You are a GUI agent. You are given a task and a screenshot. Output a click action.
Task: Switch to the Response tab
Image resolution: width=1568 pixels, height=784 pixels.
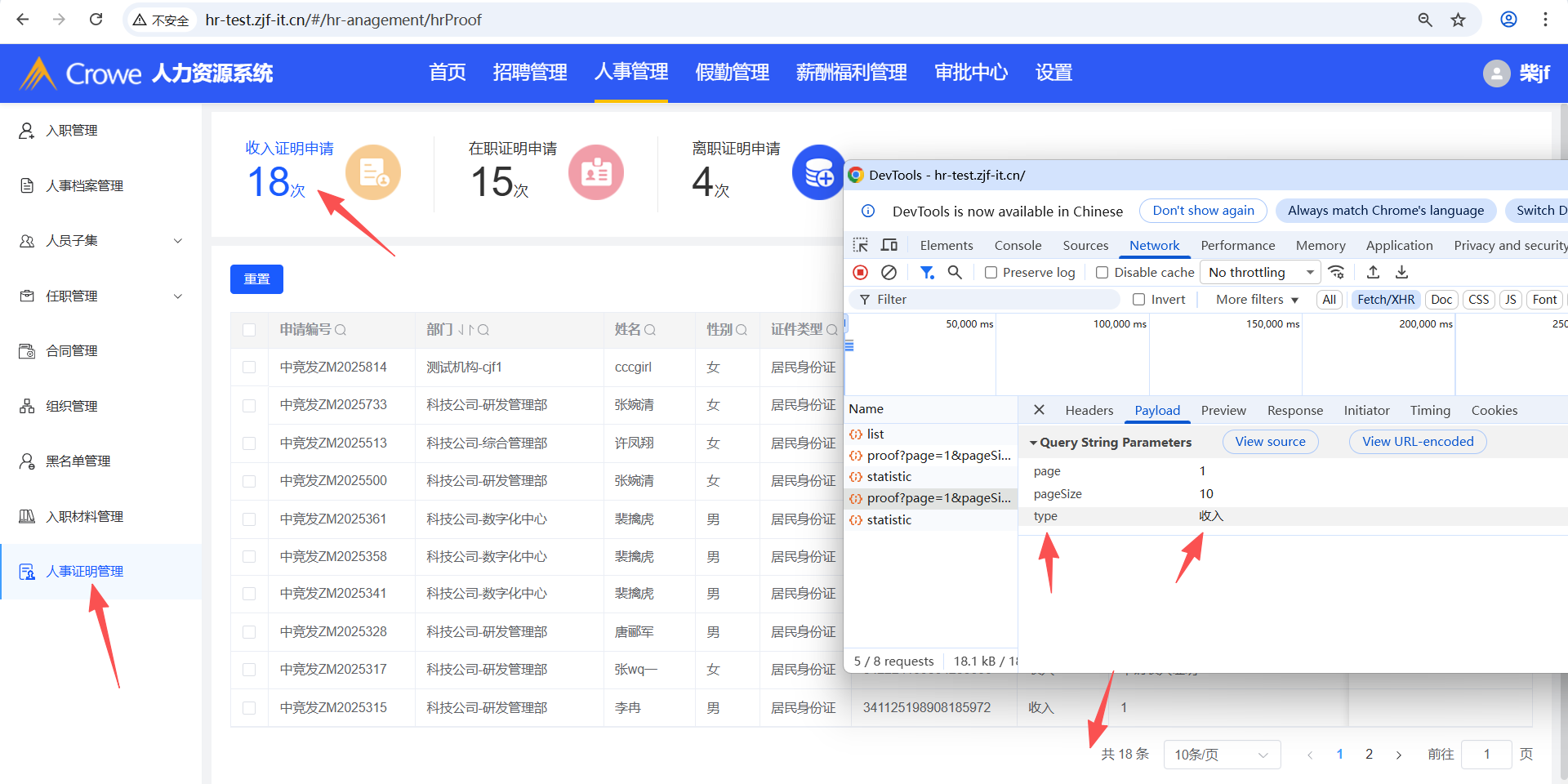(x=1294, y=411)
